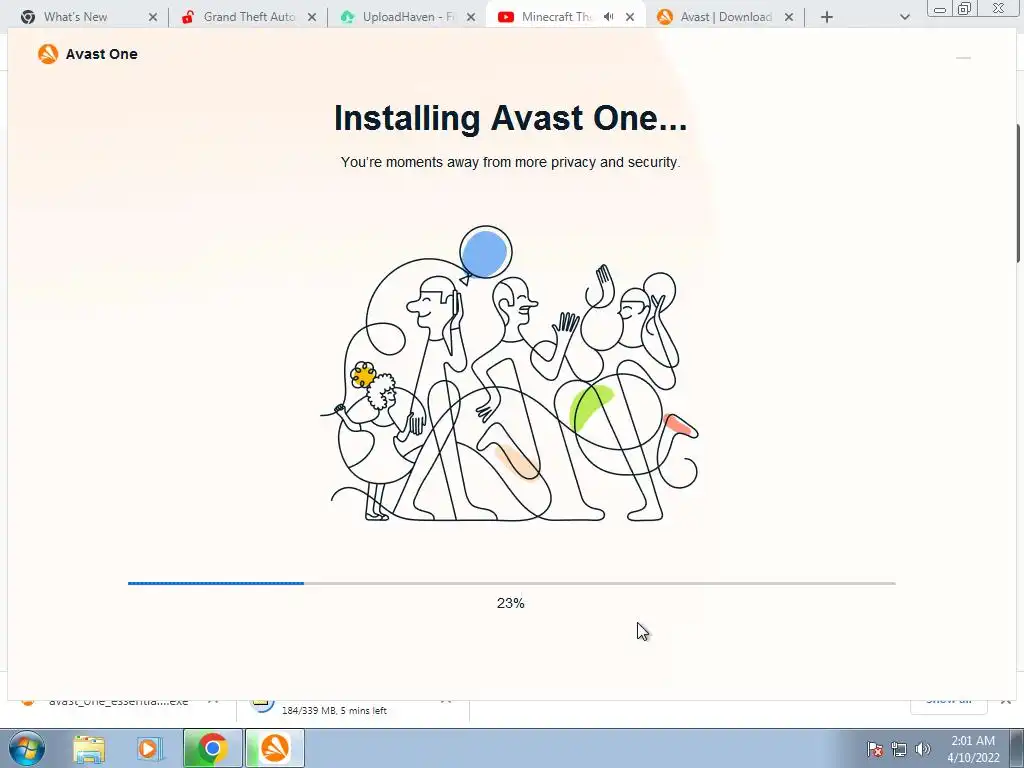Click the Avast favicon on Download tab
The image size is (1024, 768).
click(665, 17)
